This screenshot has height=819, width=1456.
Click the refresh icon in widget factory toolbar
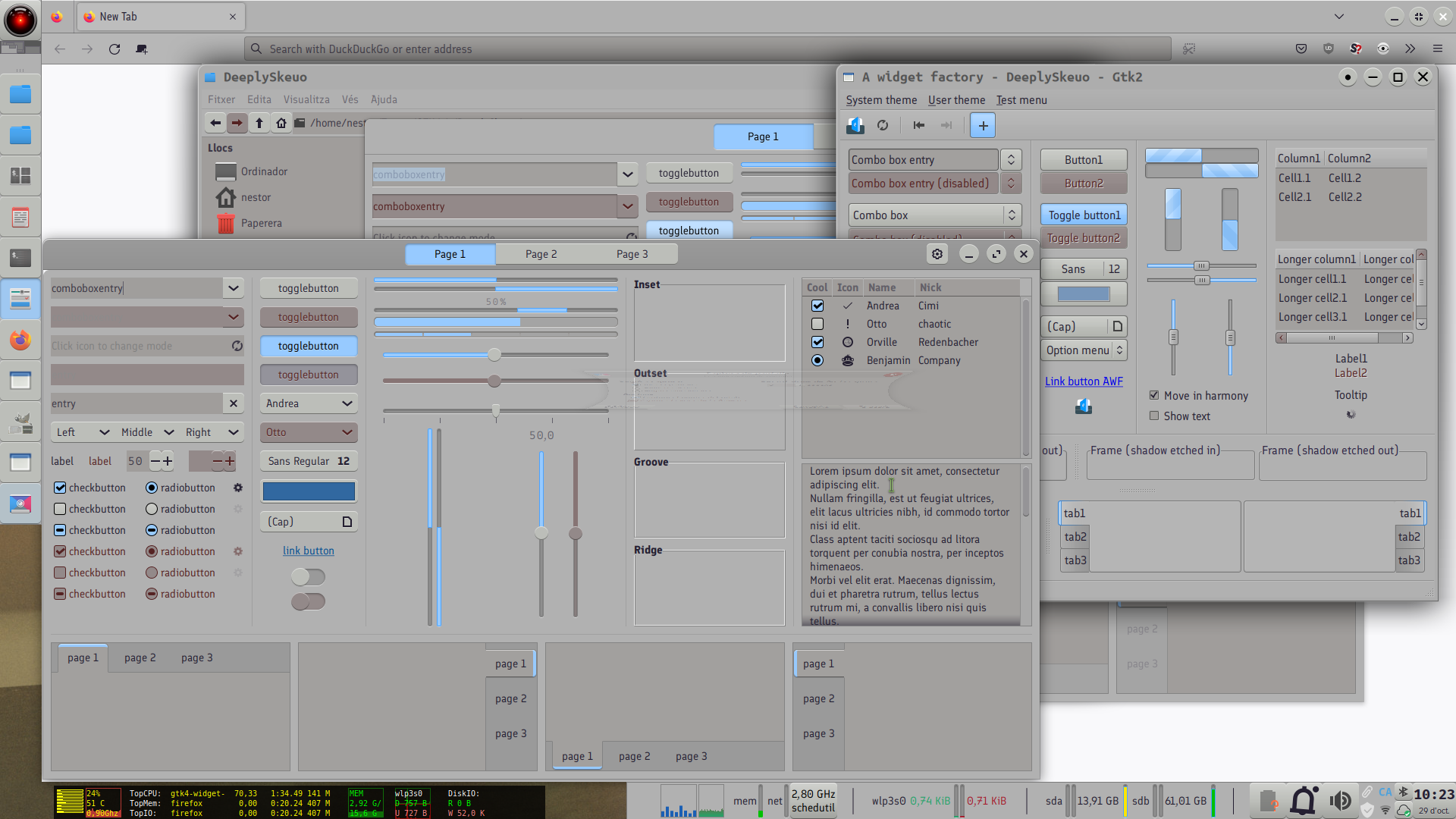[883, 125]
